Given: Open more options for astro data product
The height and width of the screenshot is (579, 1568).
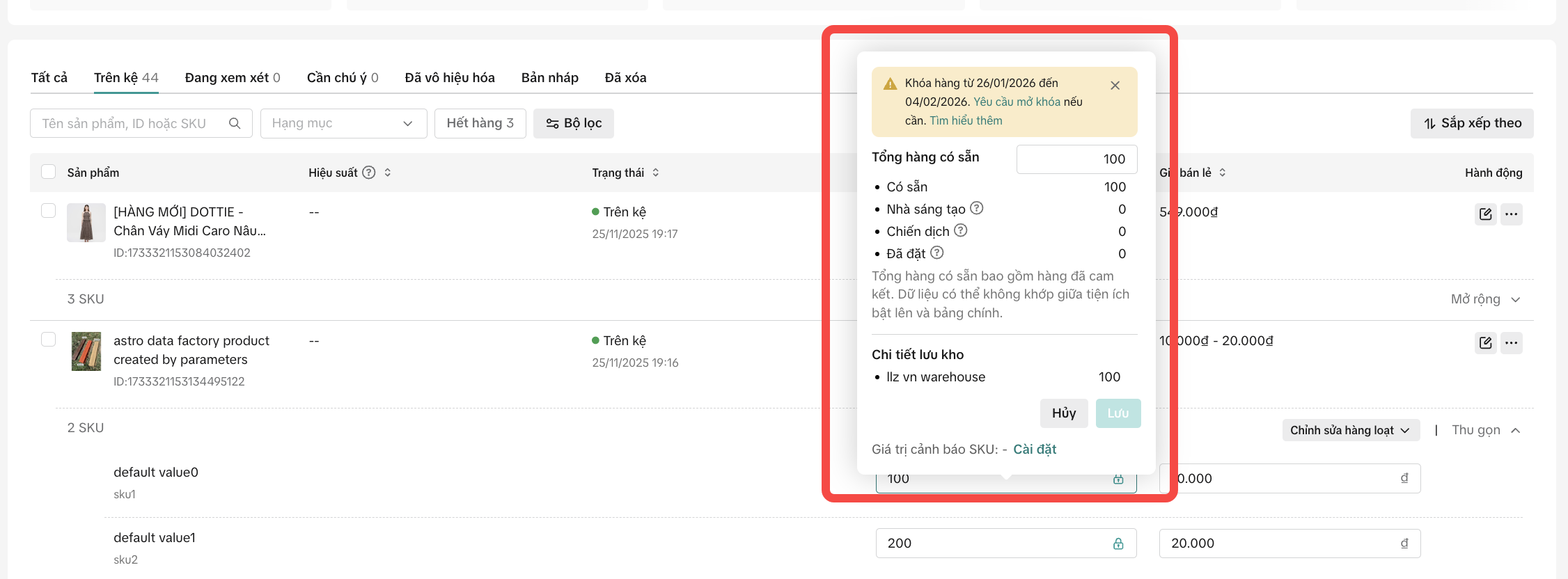Looking at the screenshot, I should pos(1511,342).
